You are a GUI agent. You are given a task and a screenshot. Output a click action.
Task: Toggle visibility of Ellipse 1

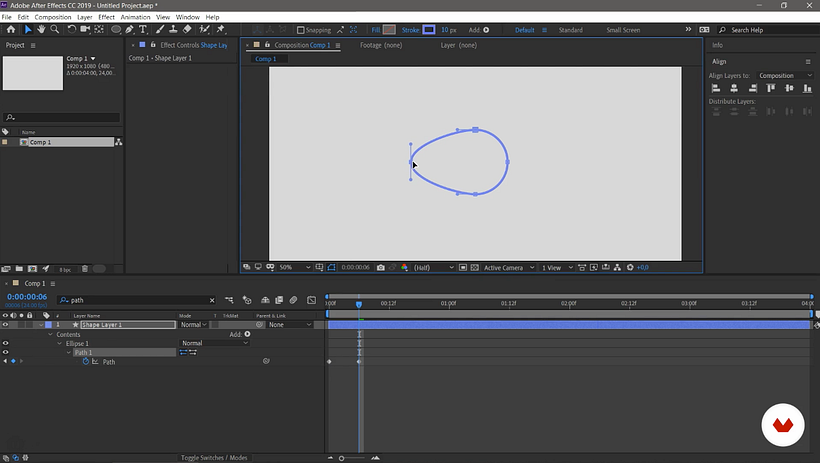5,344
